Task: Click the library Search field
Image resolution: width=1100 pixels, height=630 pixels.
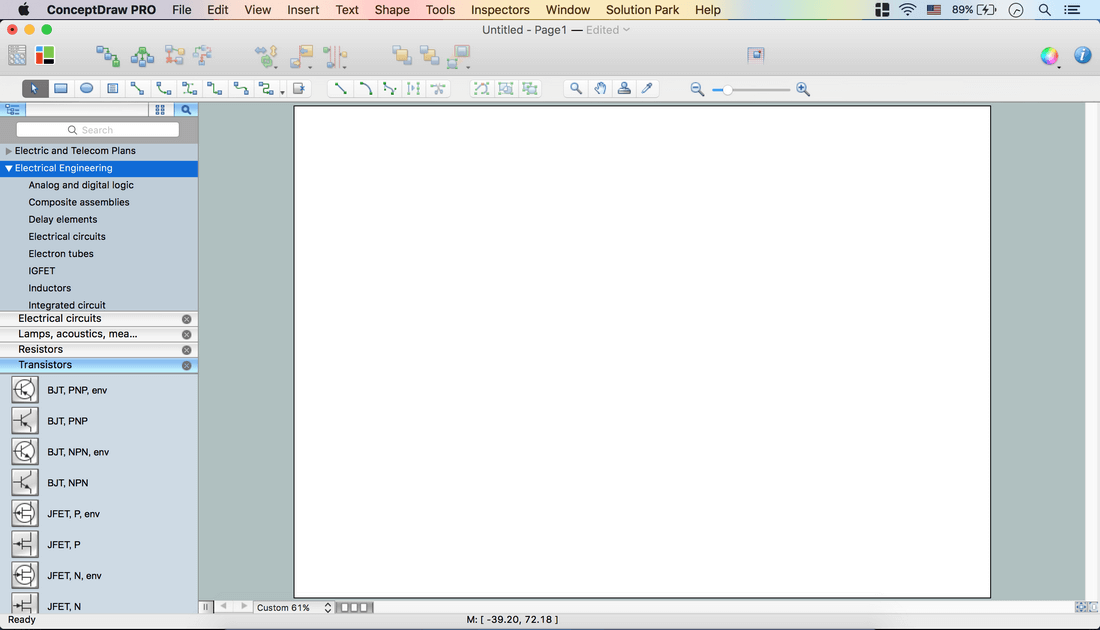Action: point(98,130)
